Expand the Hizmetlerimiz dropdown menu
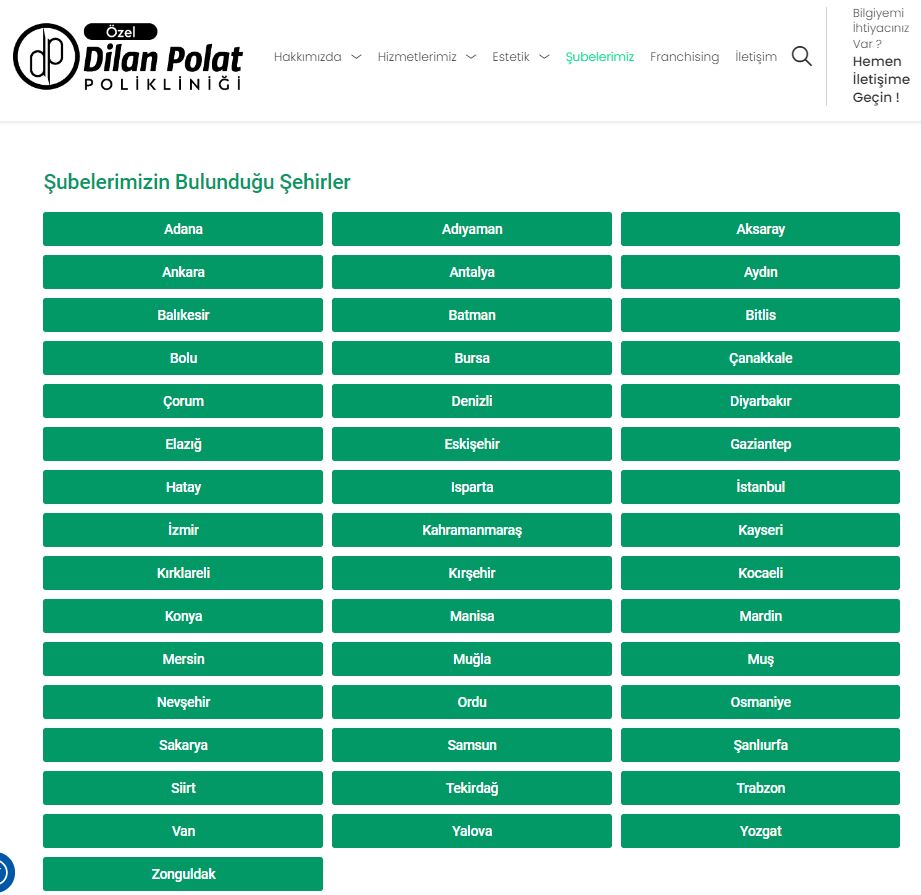 (426, 57)
